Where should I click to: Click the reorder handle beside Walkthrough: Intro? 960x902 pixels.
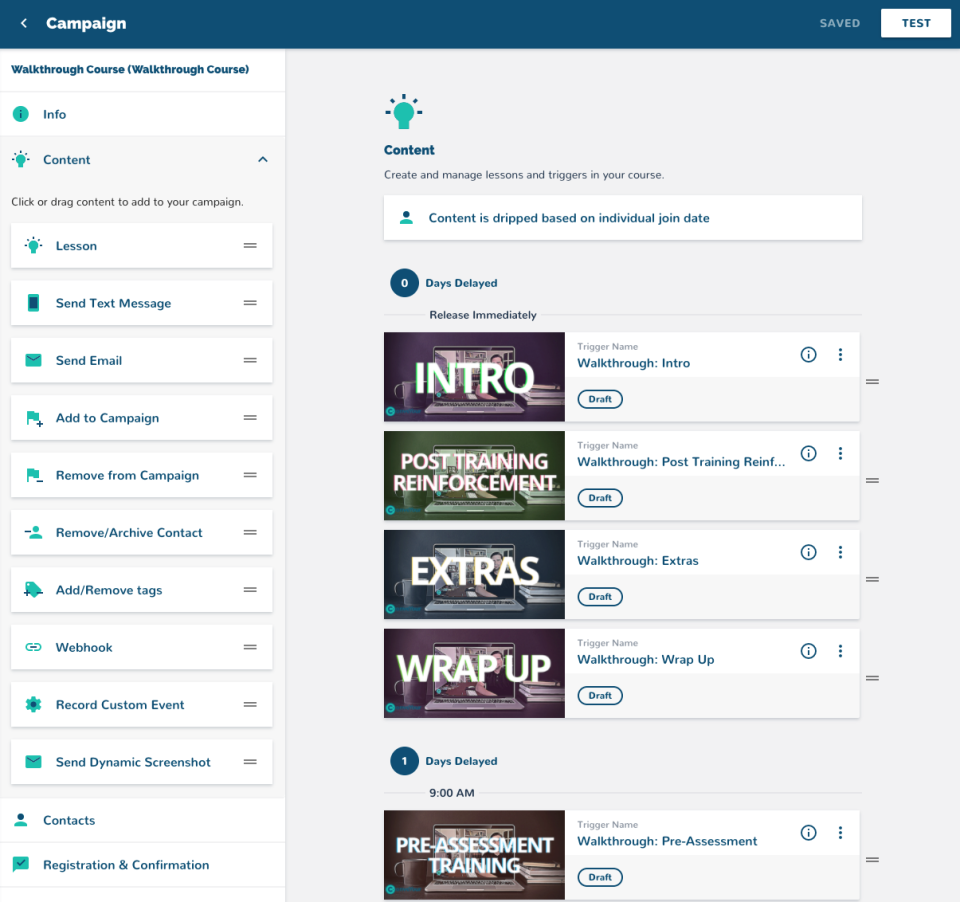[x=872, y=382]
